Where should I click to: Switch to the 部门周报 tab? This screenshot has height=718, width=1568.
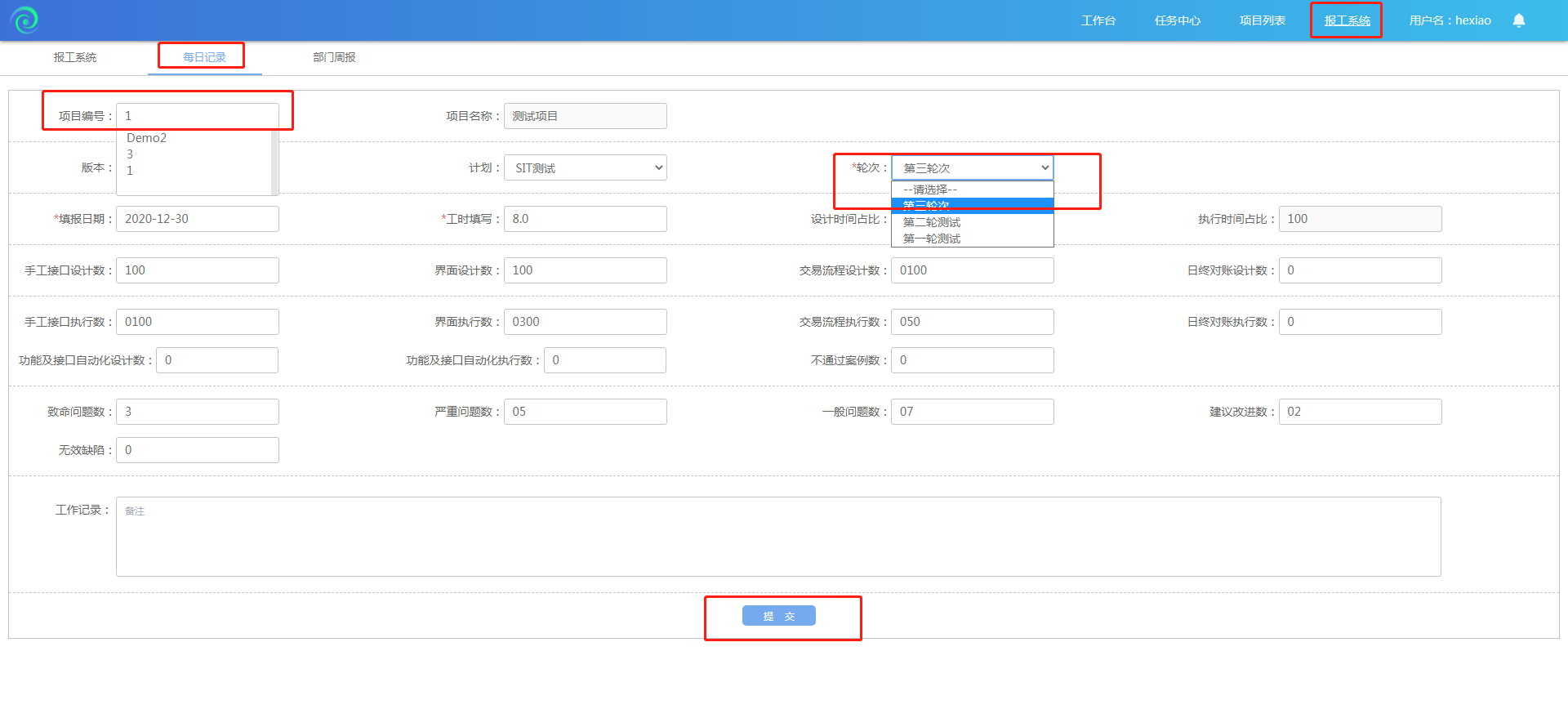[x=334, y=57]
